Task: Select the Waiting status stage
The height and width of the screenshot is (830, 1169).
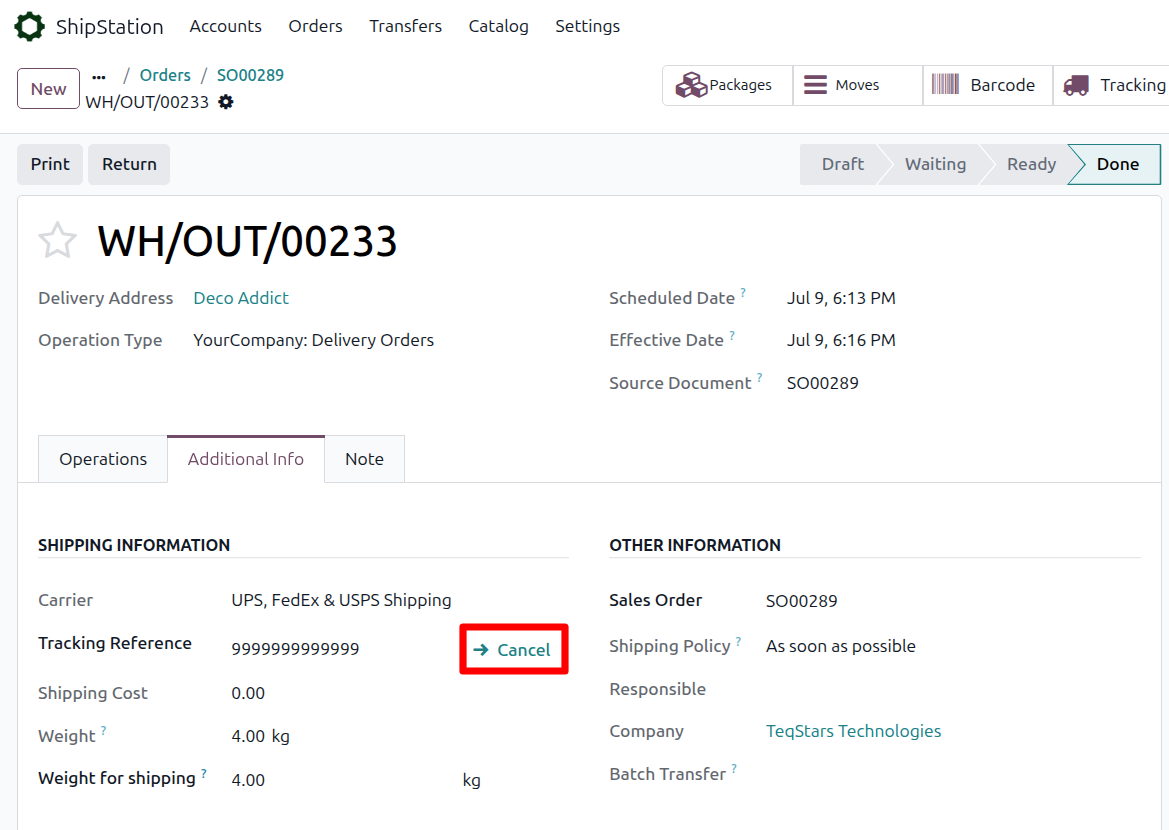Action: 935,164
